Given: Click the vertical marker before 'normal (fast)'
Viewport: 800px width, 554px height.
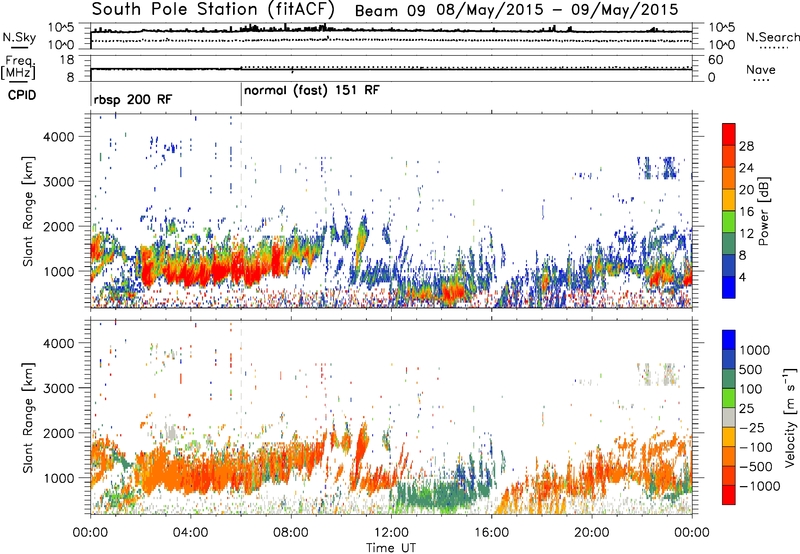Looking at the screenshot, I should [x=241, y=95].
